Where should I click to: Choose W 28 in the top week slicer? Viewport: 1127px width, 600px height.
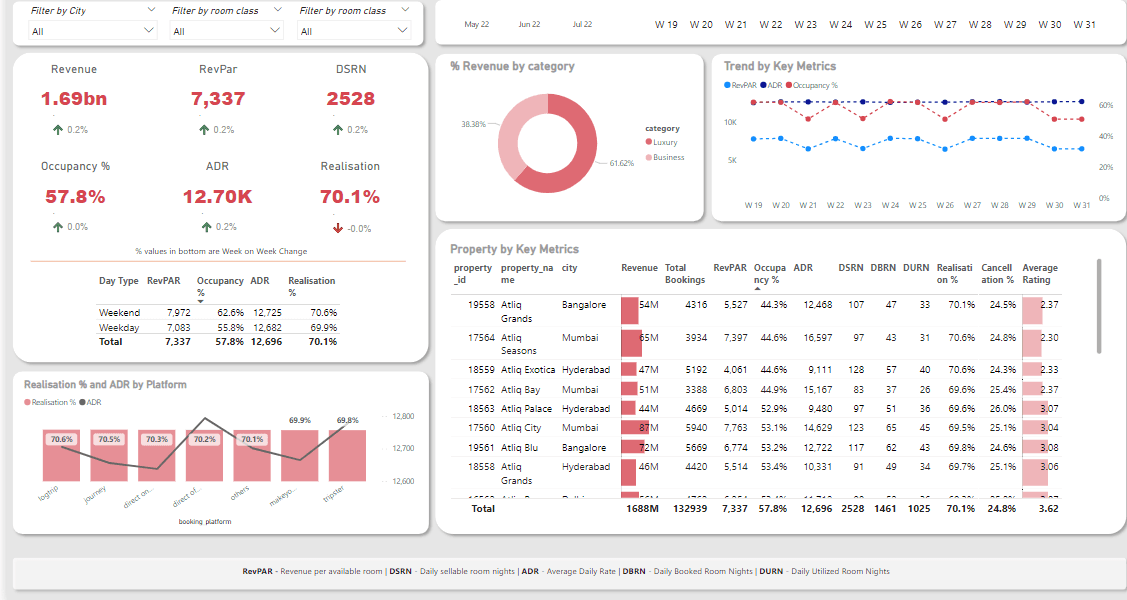click(x=980, y=24)
